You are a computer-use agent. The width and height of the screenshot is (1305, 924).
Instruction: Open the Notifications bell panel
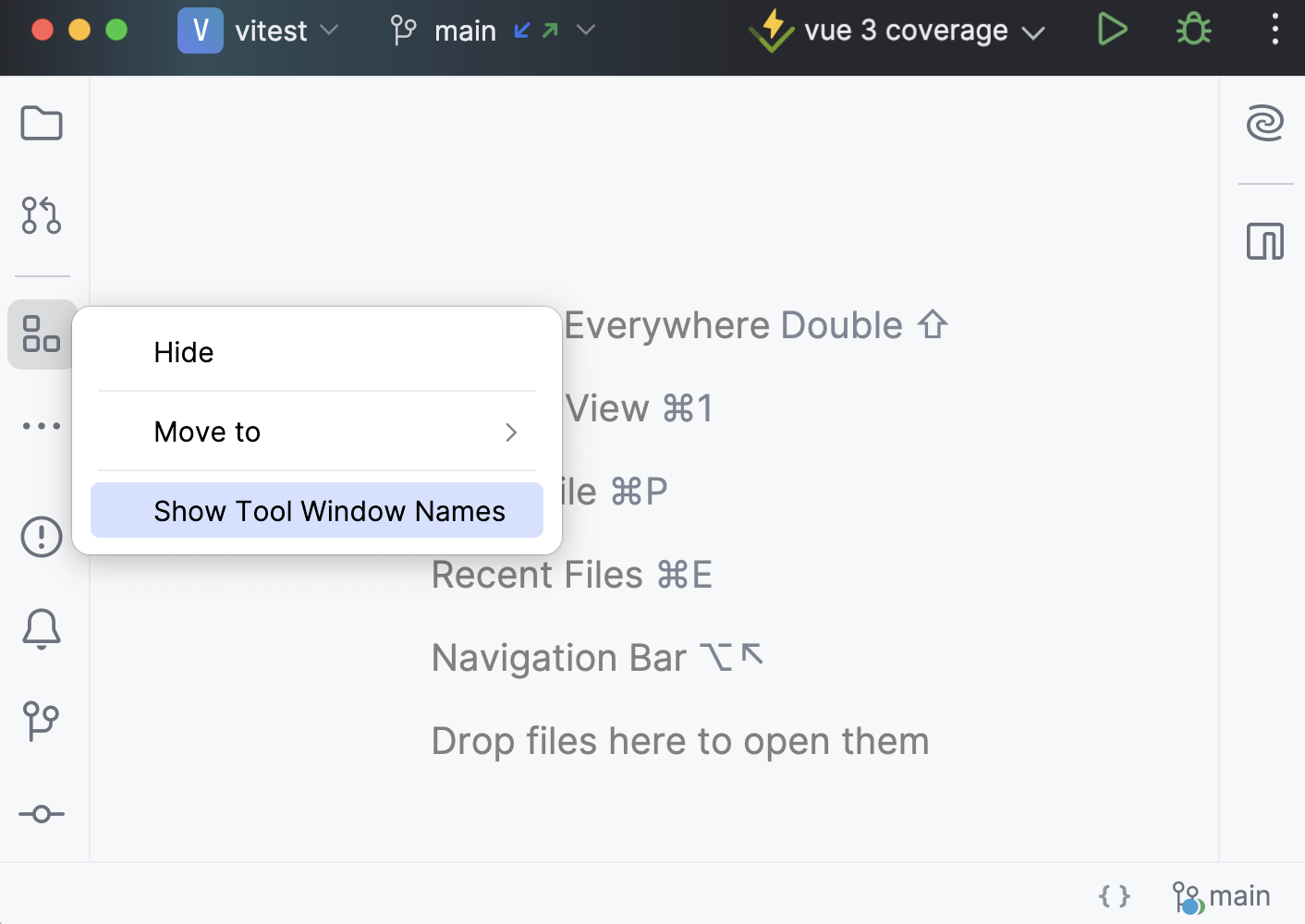[41, 628]
